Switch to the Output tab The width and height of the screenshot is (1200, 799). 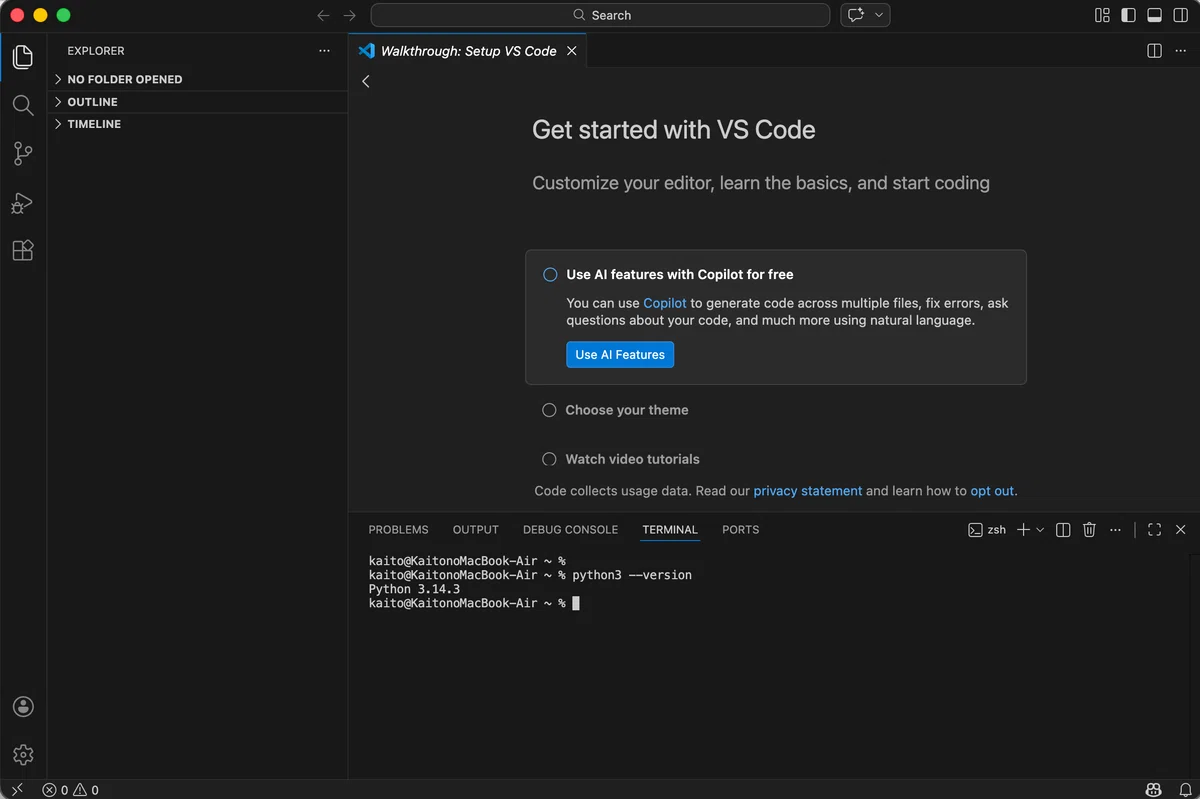pyautogui.click(x=476, y=530)
